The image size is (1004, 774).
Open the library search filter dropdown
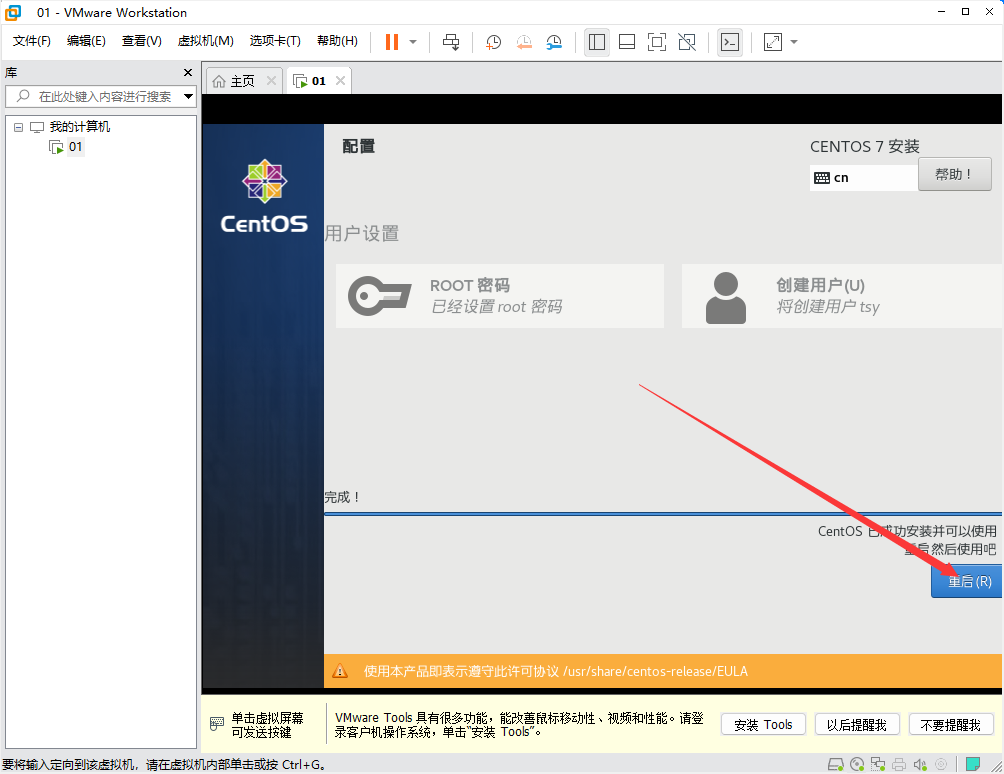tap(188, 97)
